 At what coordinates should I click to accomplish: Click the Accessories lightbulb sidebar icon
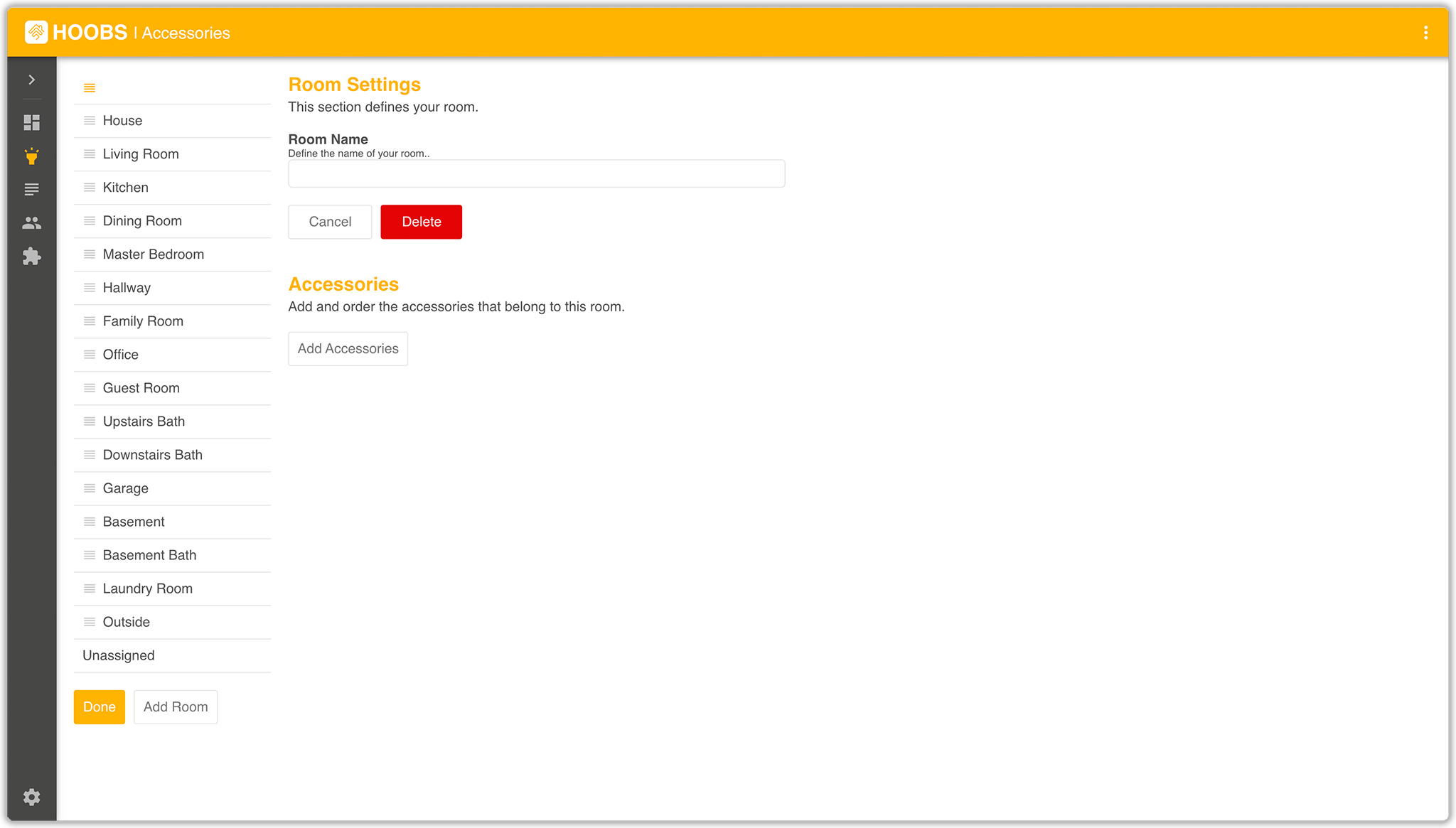click(31, 156)
